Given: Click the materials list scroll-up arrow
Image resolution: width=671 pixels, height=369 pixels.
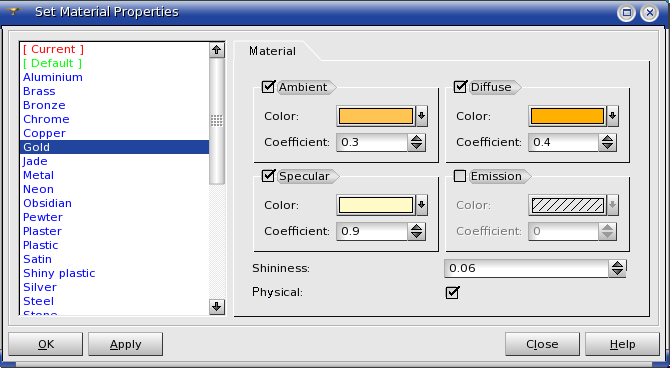Looking at the screenshot, I should pyautogui.click(x=217, y=50).
